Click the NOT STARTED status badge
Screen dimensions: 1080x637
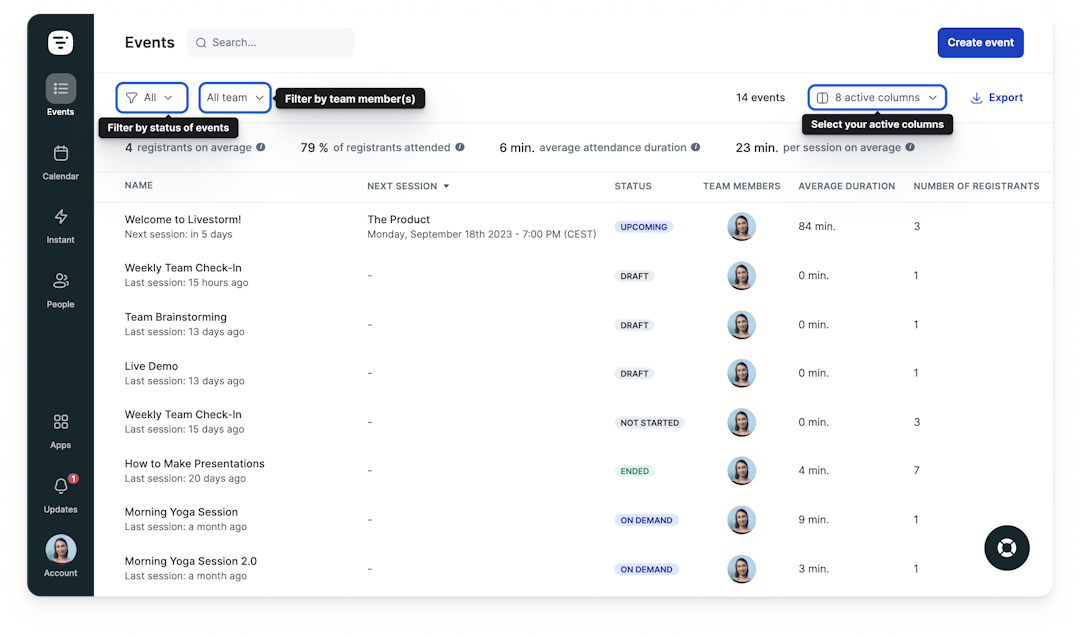[x=650, y=423]
